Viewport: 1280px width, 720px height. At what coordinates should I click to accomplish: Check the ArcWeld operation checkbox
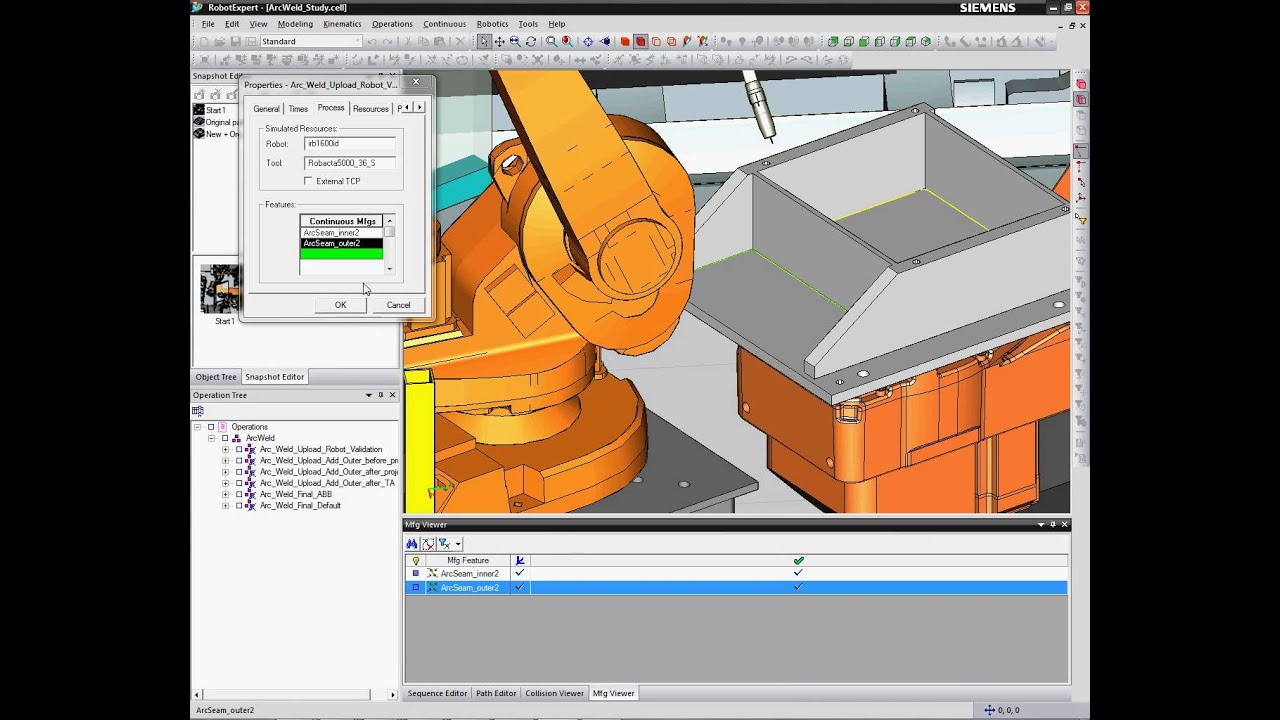[224, 438]
